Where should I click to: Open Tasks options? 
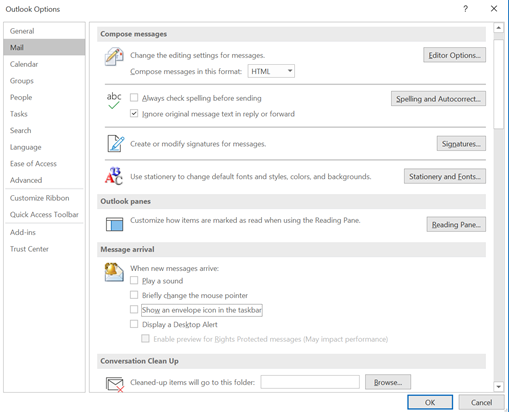44,114
